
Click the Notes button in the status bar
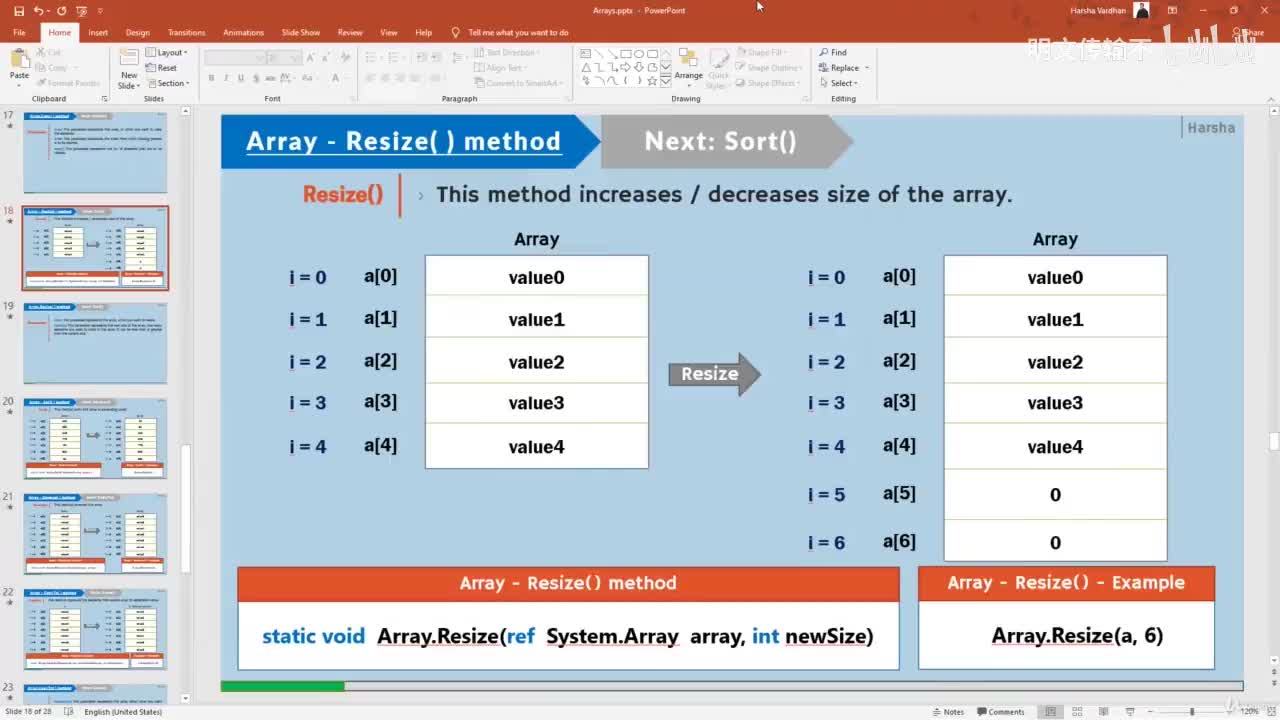tap(948, 712)
